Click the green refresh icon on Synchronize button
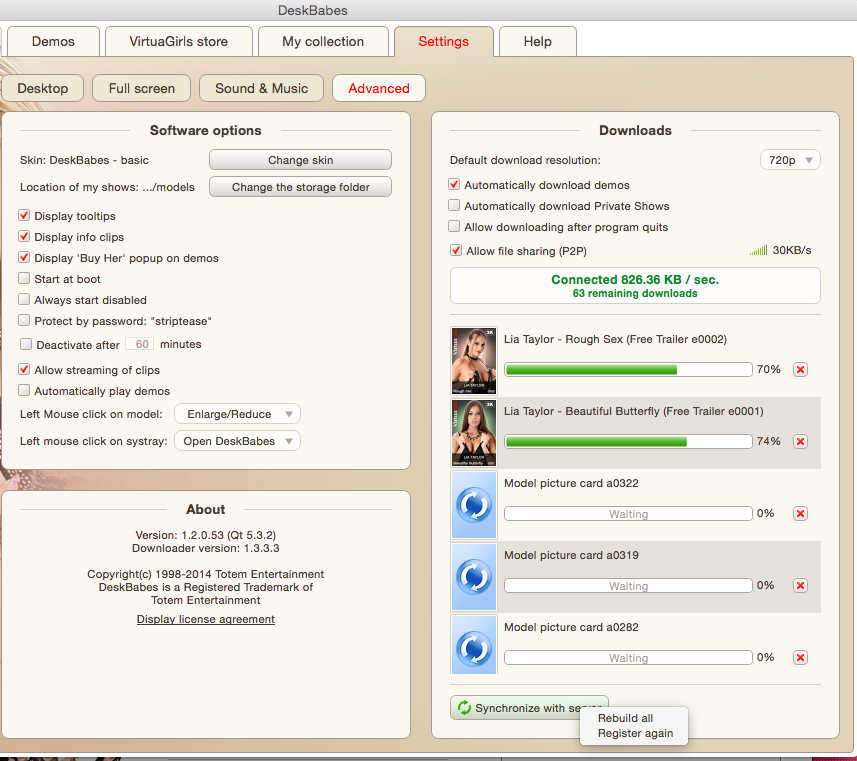Image resolution: width=857 pixels, height=761 pixels. (464, 708)
